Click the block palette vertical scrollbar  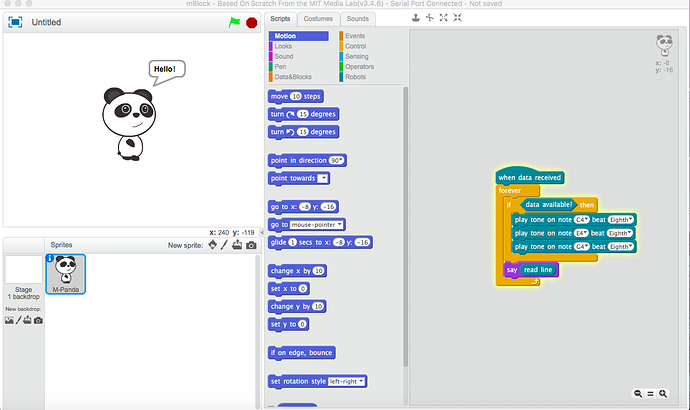(x=405, y=227)
